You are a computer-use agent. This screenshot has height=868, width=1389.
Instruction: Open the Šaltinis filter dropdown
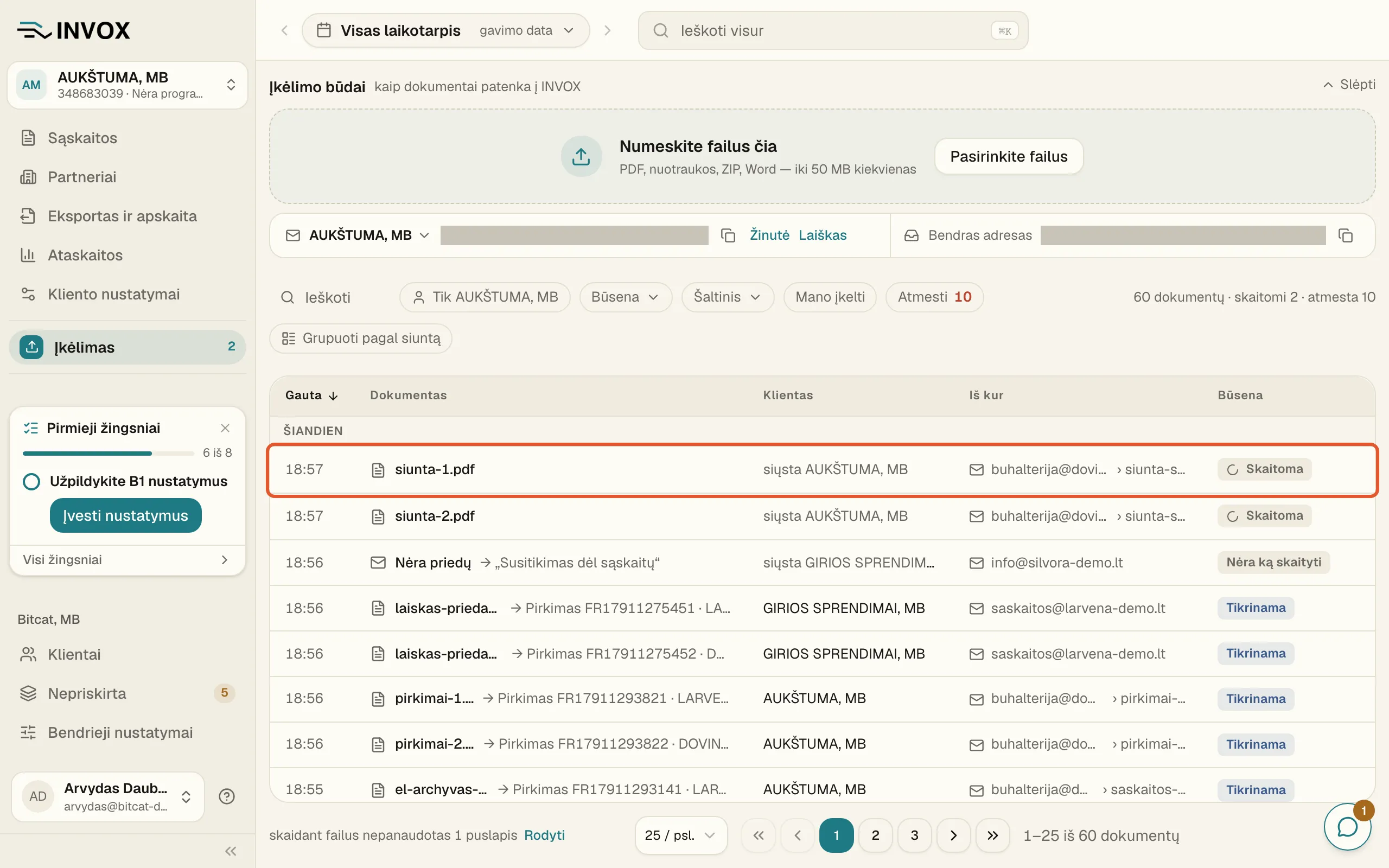click(x=728, y=297)
